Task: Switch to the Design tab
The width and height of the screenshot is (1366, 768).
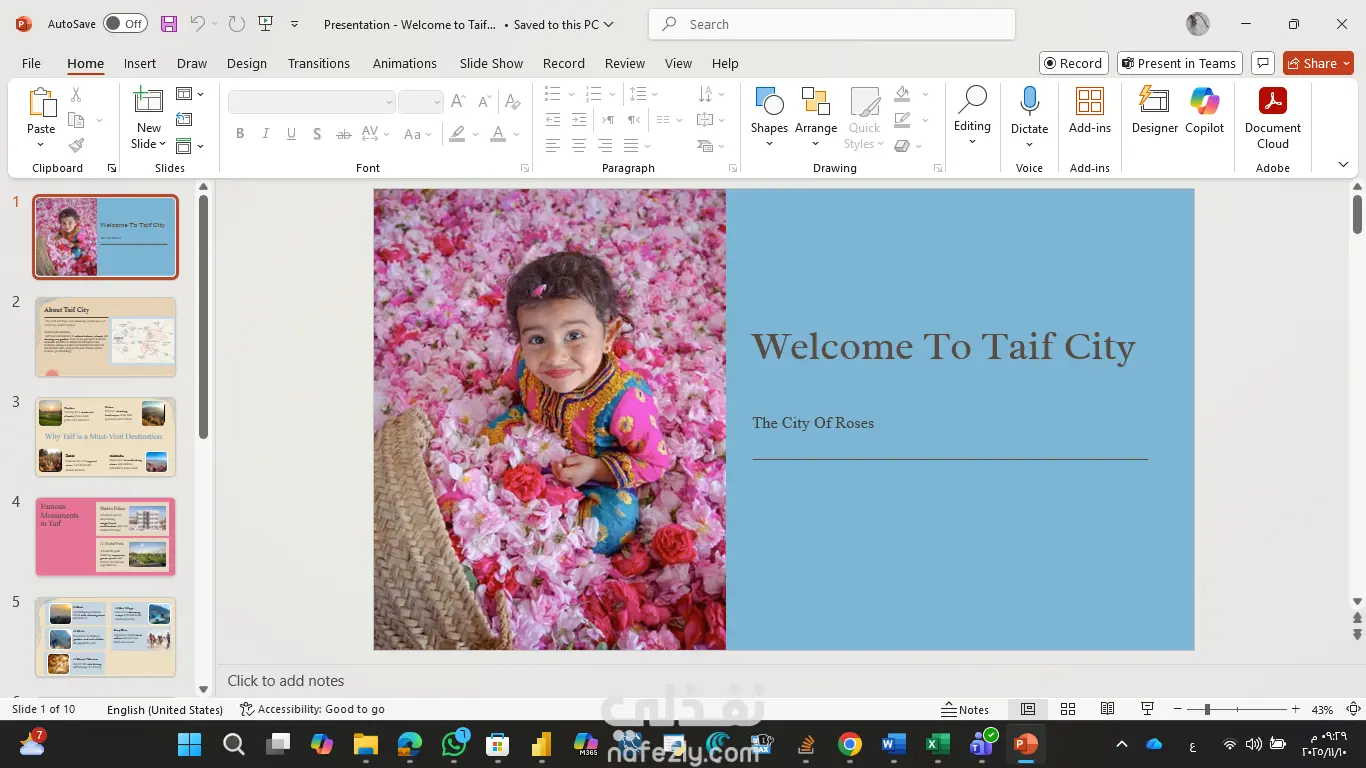Action: point(246,63)
